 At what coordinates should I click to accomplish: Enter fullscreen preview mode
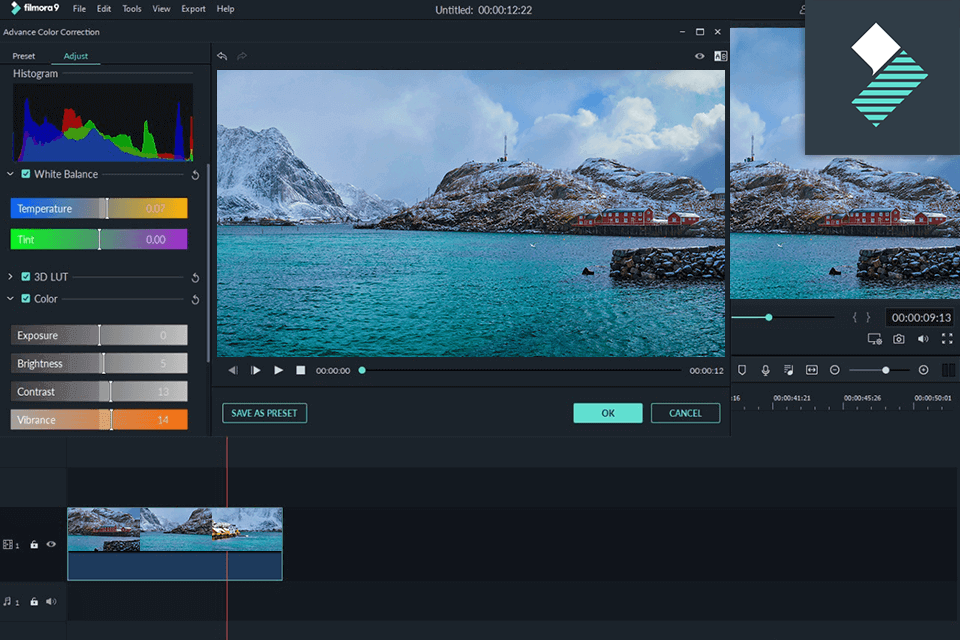(947, 339)
